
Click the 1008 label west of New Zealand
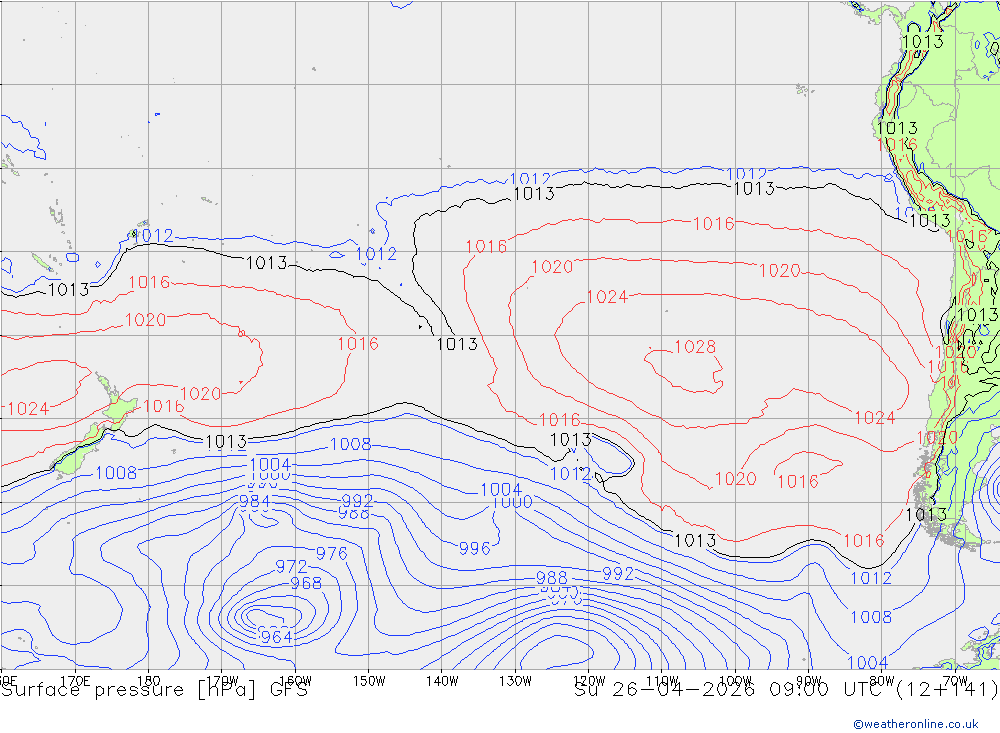click(x=116, y=473)
